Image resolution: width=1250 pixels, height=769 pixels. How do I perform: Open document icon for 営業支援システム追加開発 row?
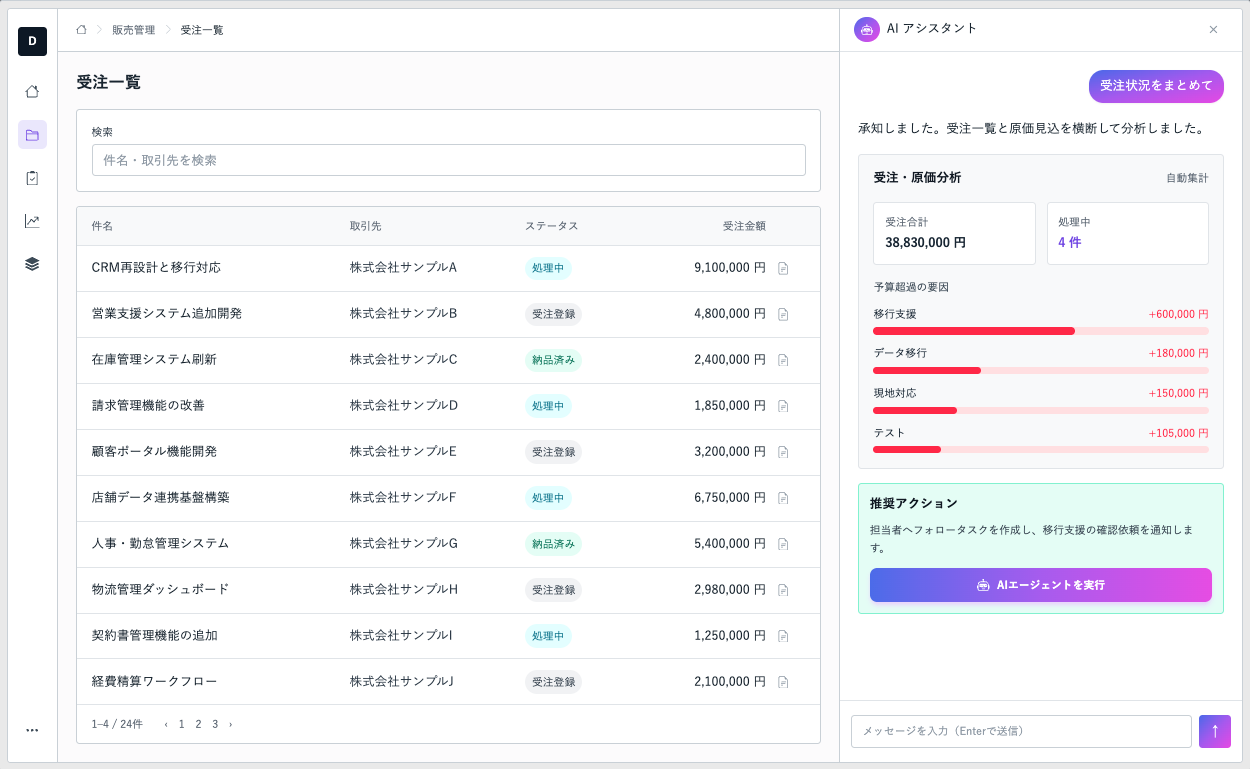(x=783, y=314)
